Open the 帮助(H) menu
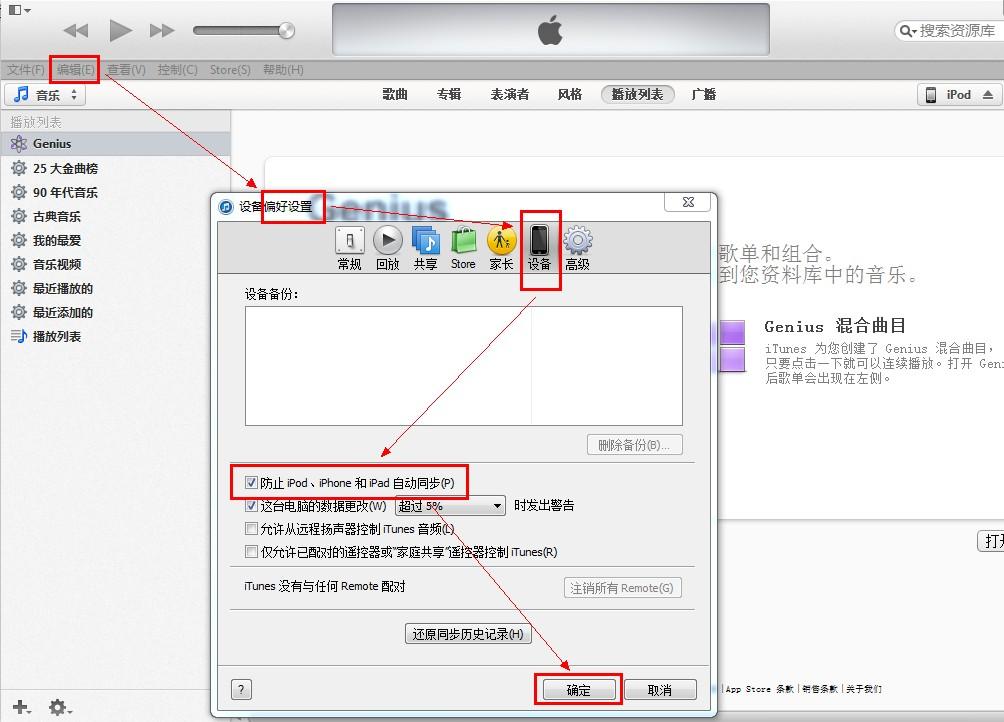Screen dimensions: 1004x722 click(284, 70)
